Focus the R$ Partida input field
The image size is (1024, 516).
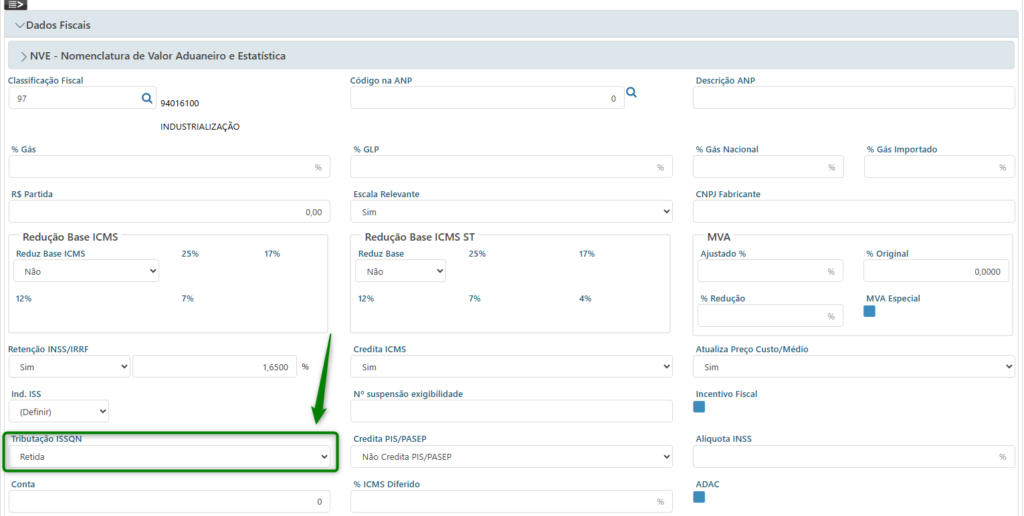point(169,212)
